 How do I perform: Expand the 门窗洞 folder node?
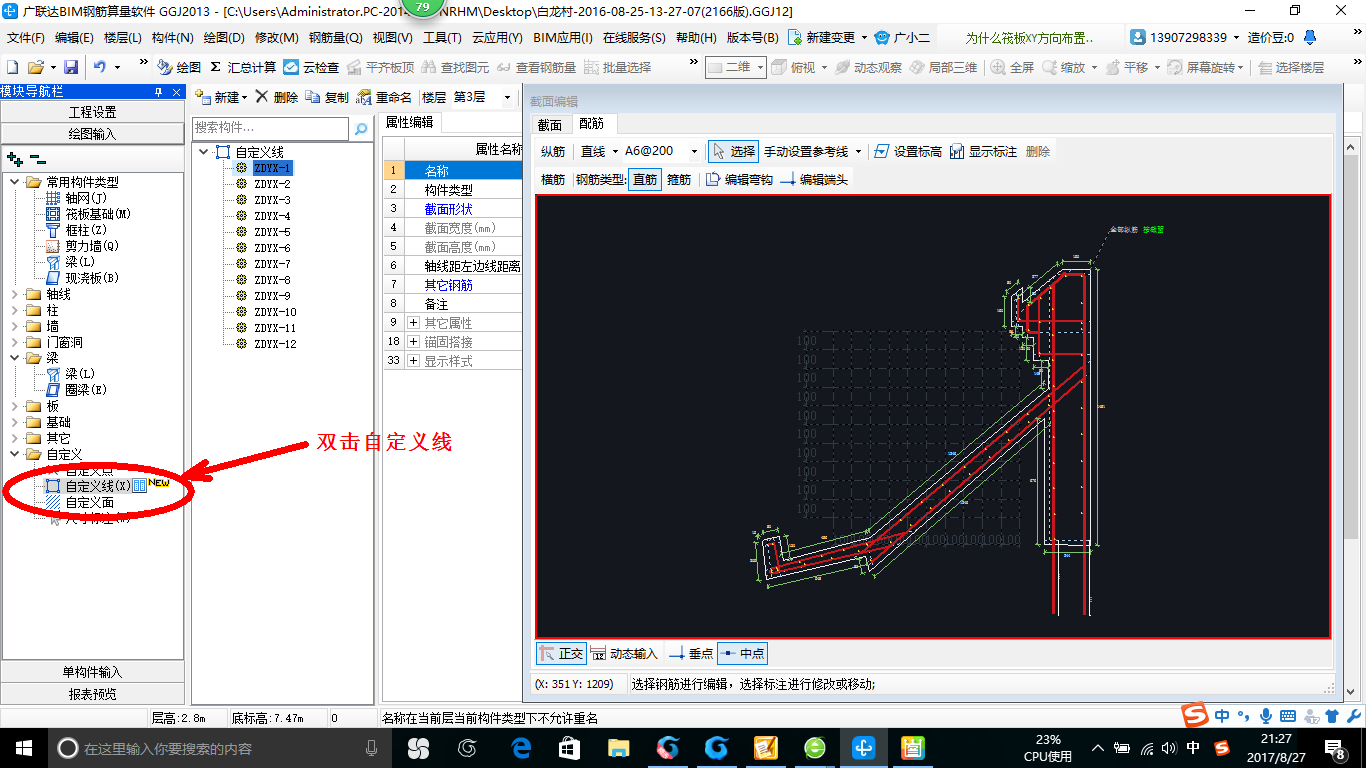[x=14, y=342]
